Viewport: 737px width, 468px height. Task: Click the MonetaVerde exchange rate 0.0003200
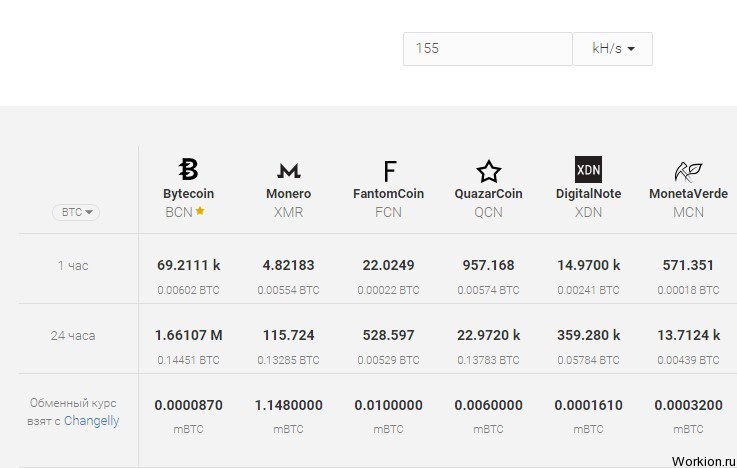click(689, 406)
